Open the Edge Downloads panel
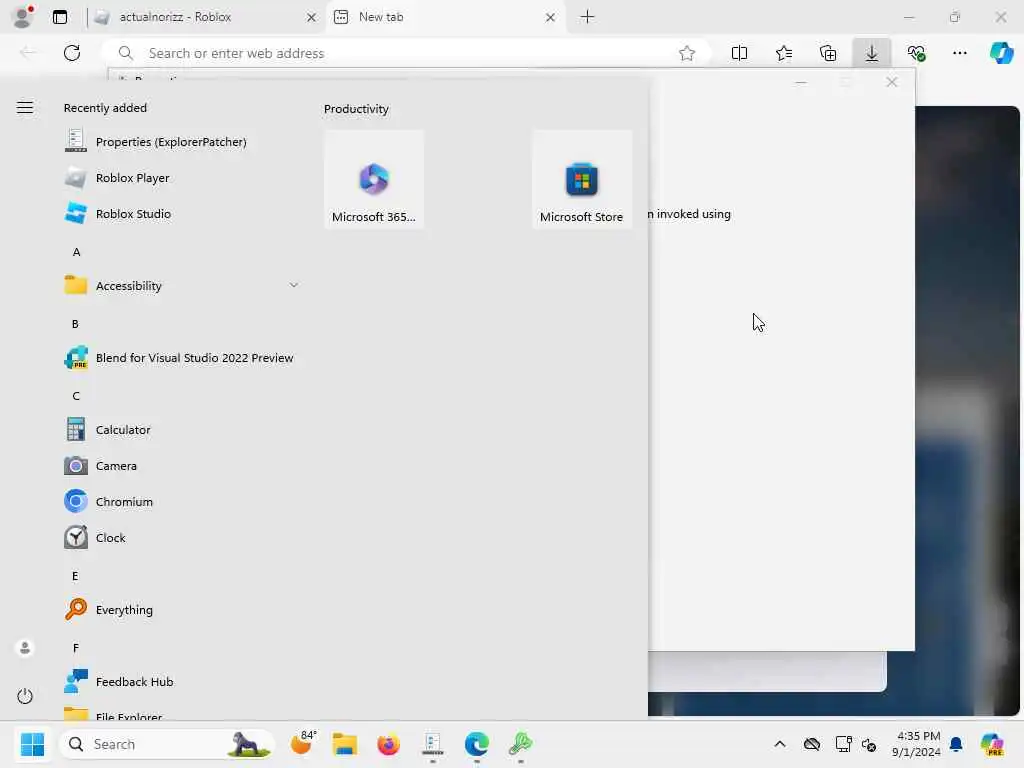 [872, 53]
